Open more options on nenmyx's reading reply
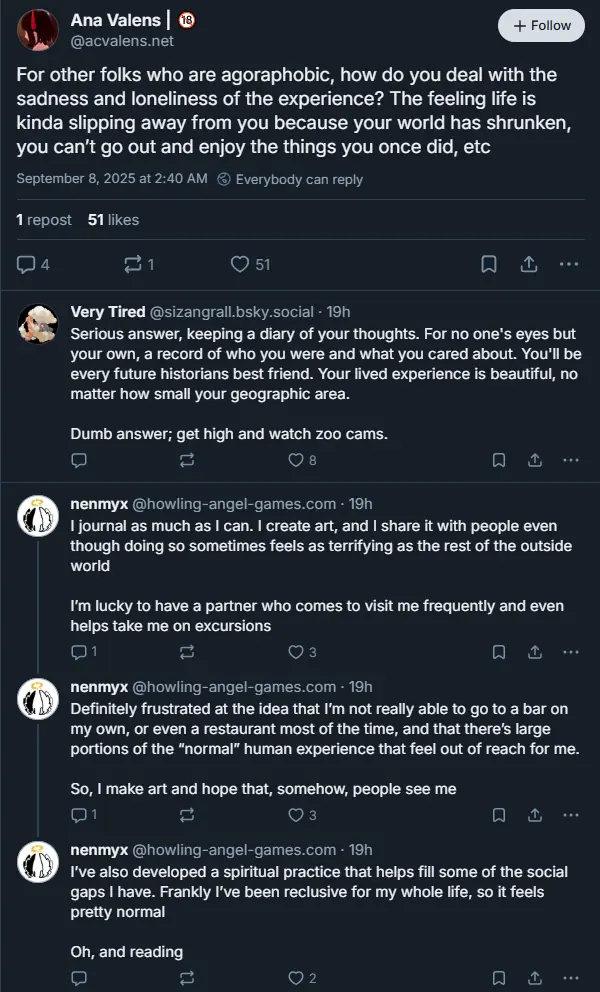The height and width of the screenshot is (992, 600). point(571,978)
